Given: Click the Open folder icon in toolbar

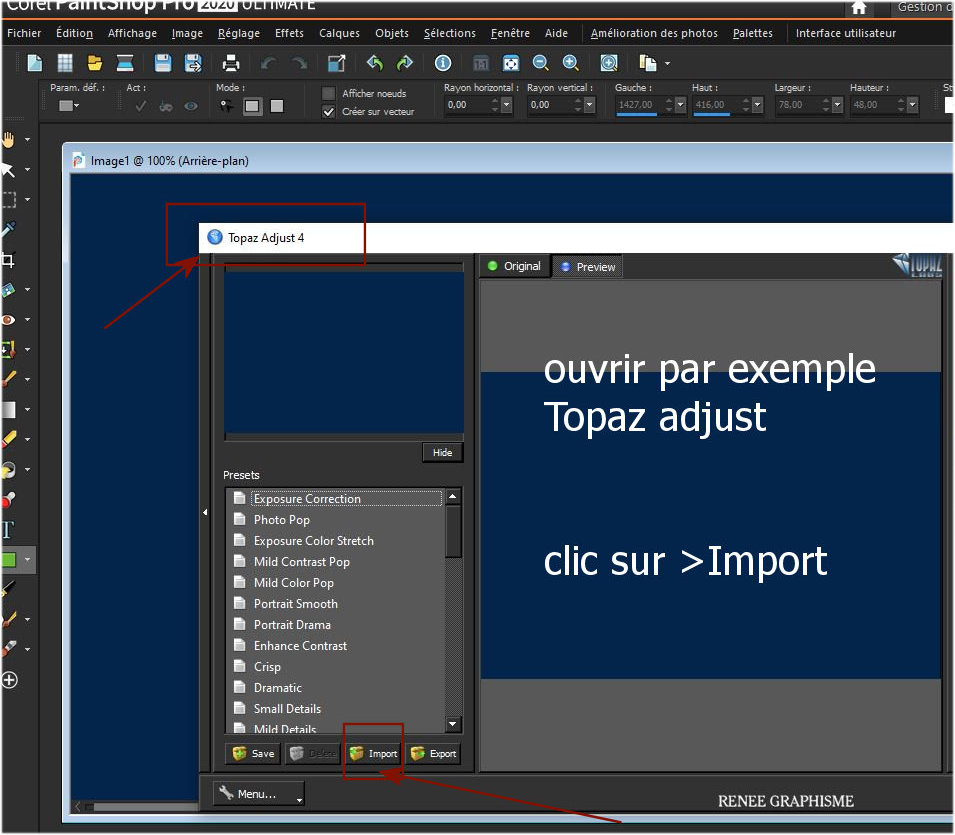Looking at the screenshot, I should point(94,63).
